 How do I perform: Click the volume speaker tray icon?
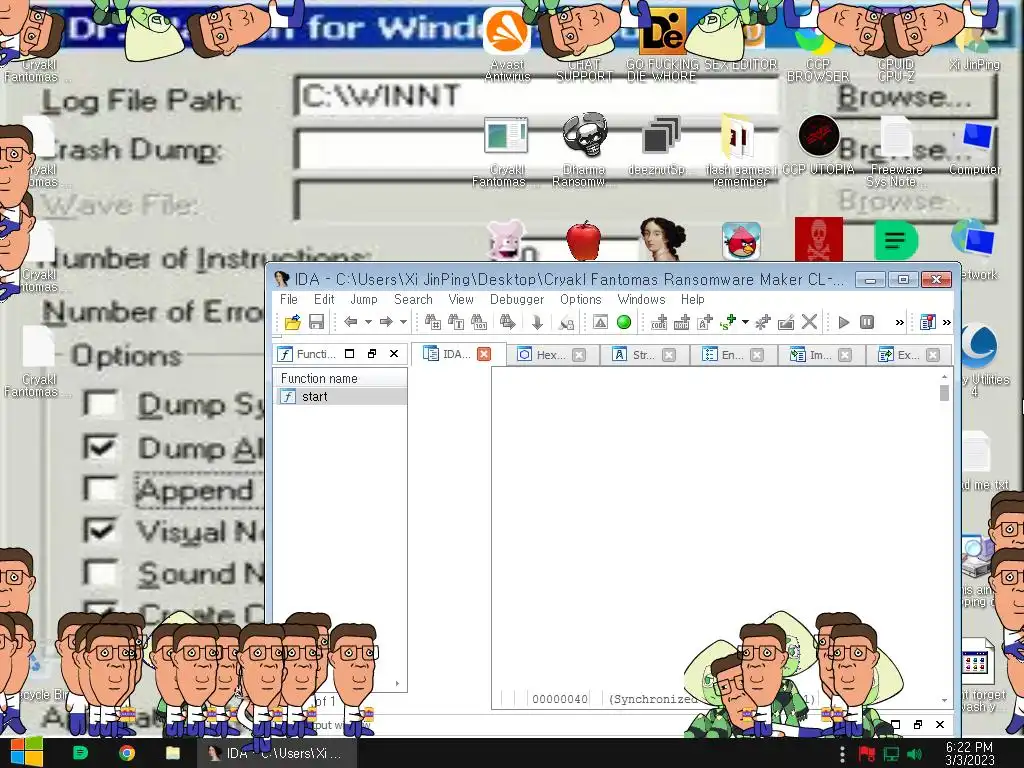click(914, 754)
